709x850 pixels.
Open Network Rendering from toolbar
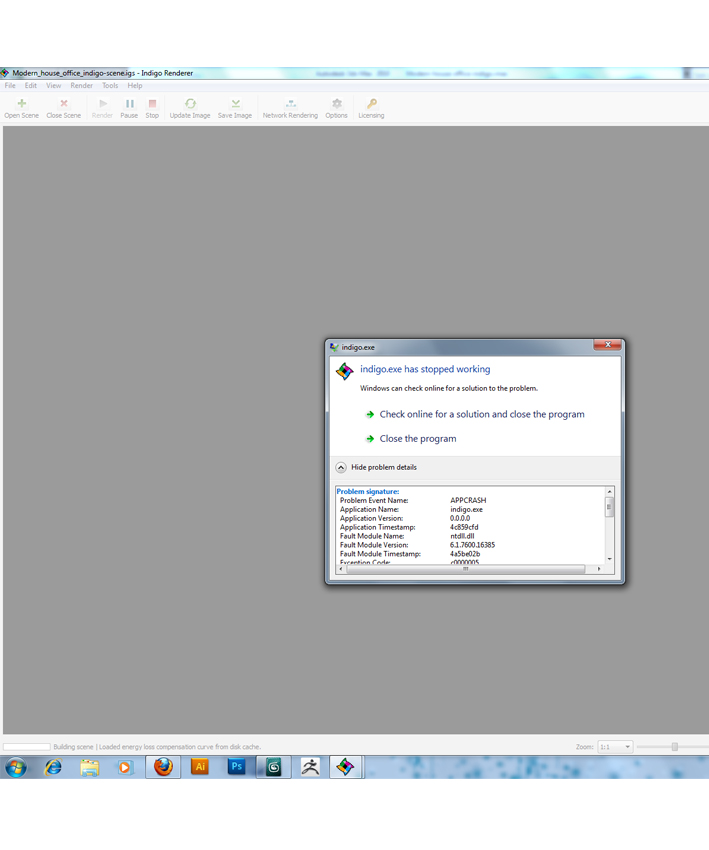coord(290,104)
